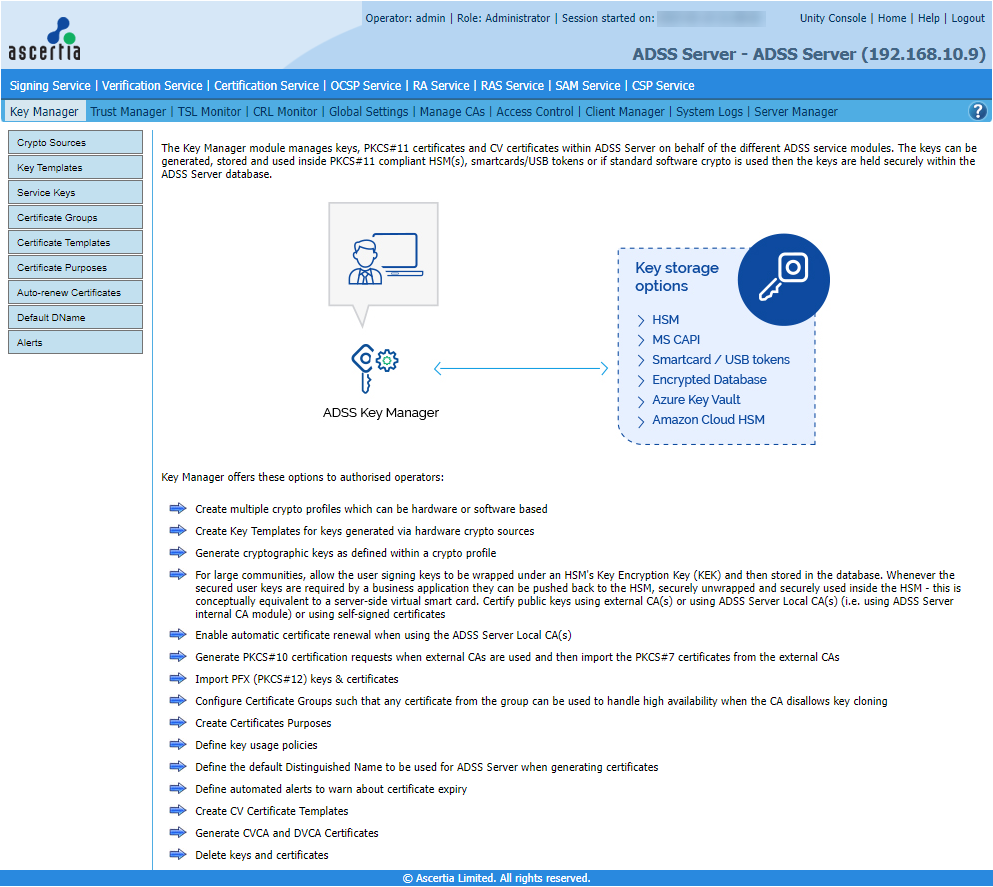Click arrow bullet beside Create Certificates Purposes

(x=178, y=722)
